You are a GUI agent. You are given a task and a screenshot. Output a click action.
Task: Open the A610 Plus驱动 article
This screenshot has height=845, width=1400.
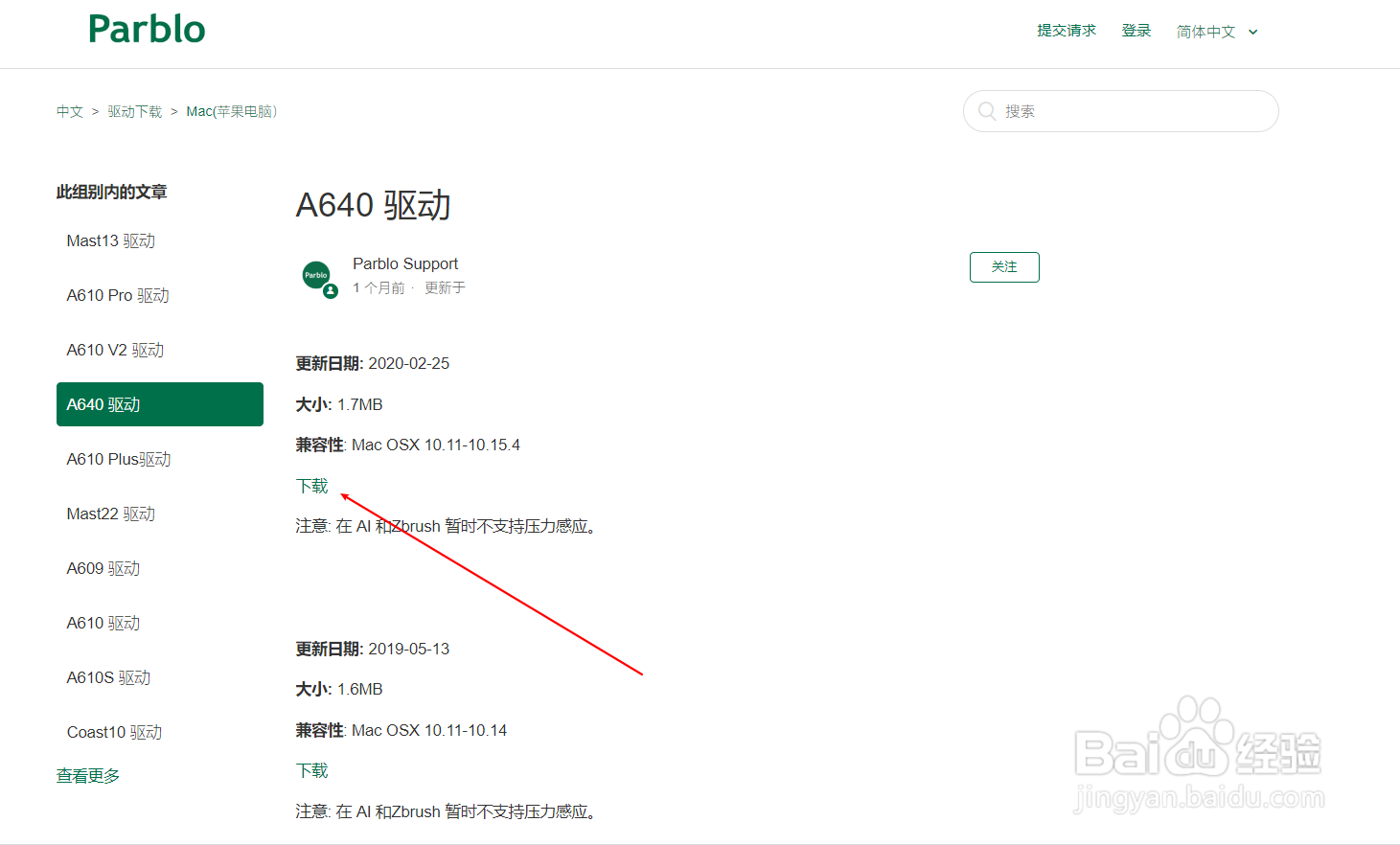[119, 459]
